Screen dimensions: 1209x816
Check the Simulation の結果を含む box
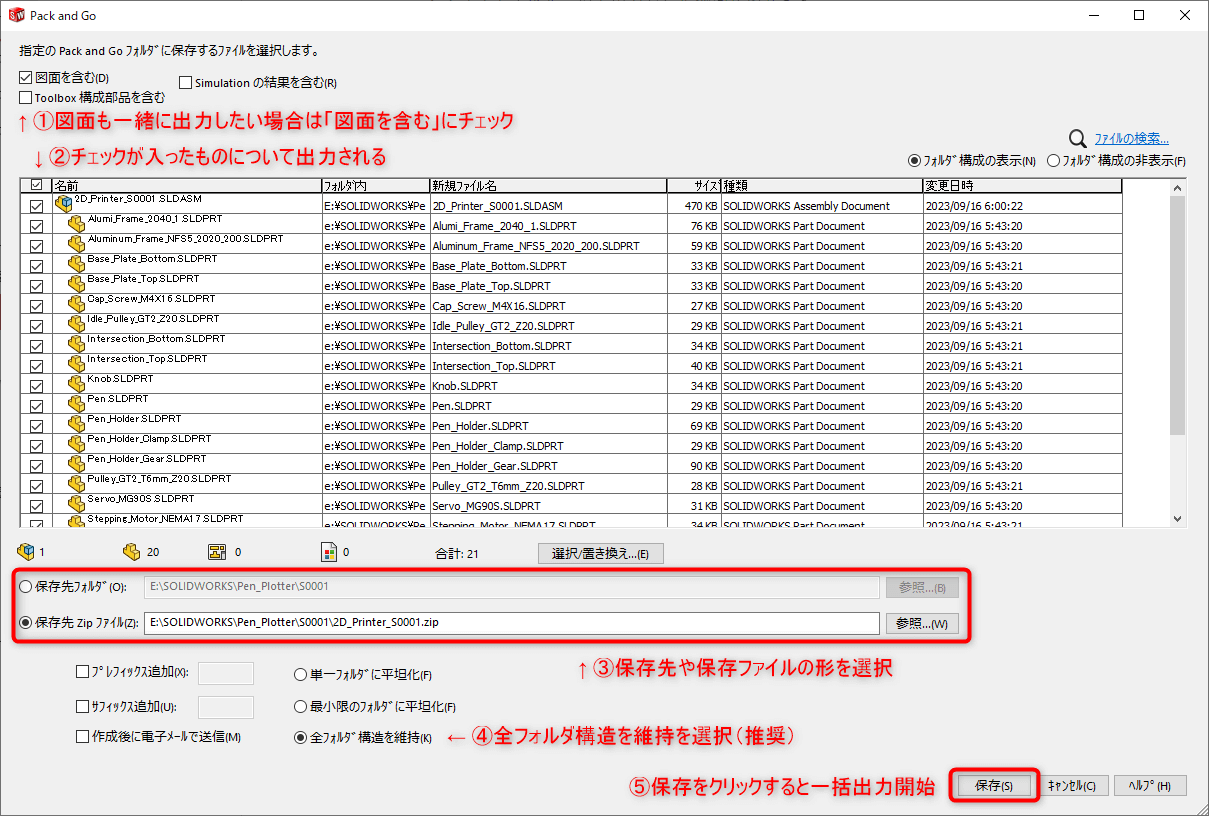click(184, 82)
